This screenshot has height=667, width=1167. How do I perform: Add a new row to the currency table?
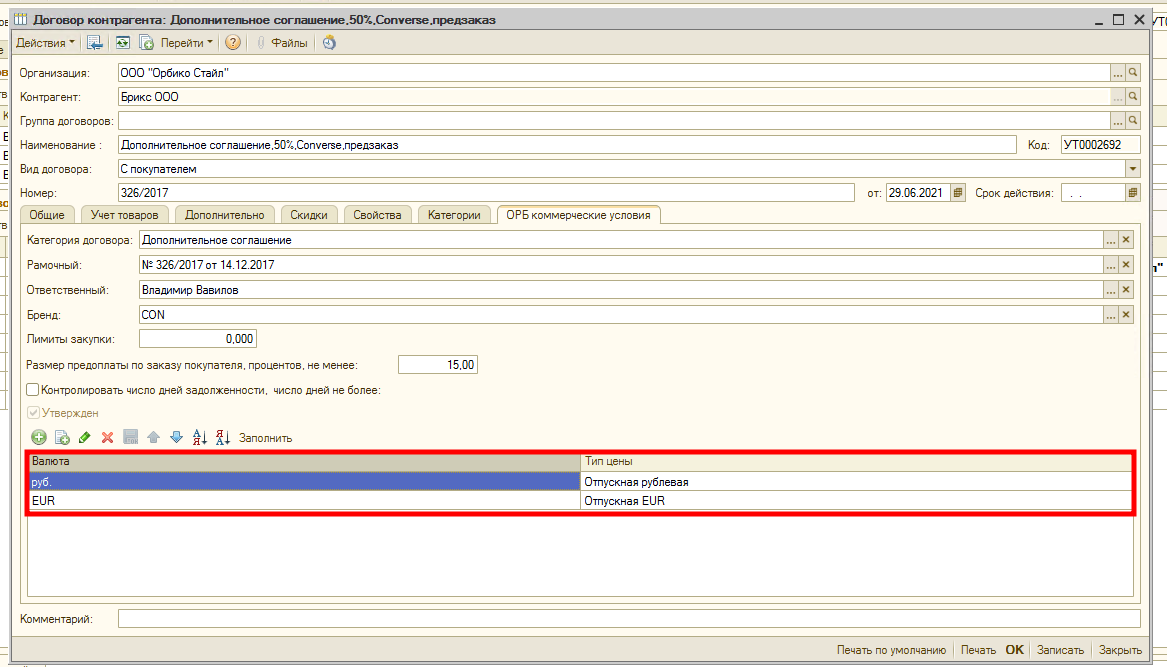coord(39,437)
